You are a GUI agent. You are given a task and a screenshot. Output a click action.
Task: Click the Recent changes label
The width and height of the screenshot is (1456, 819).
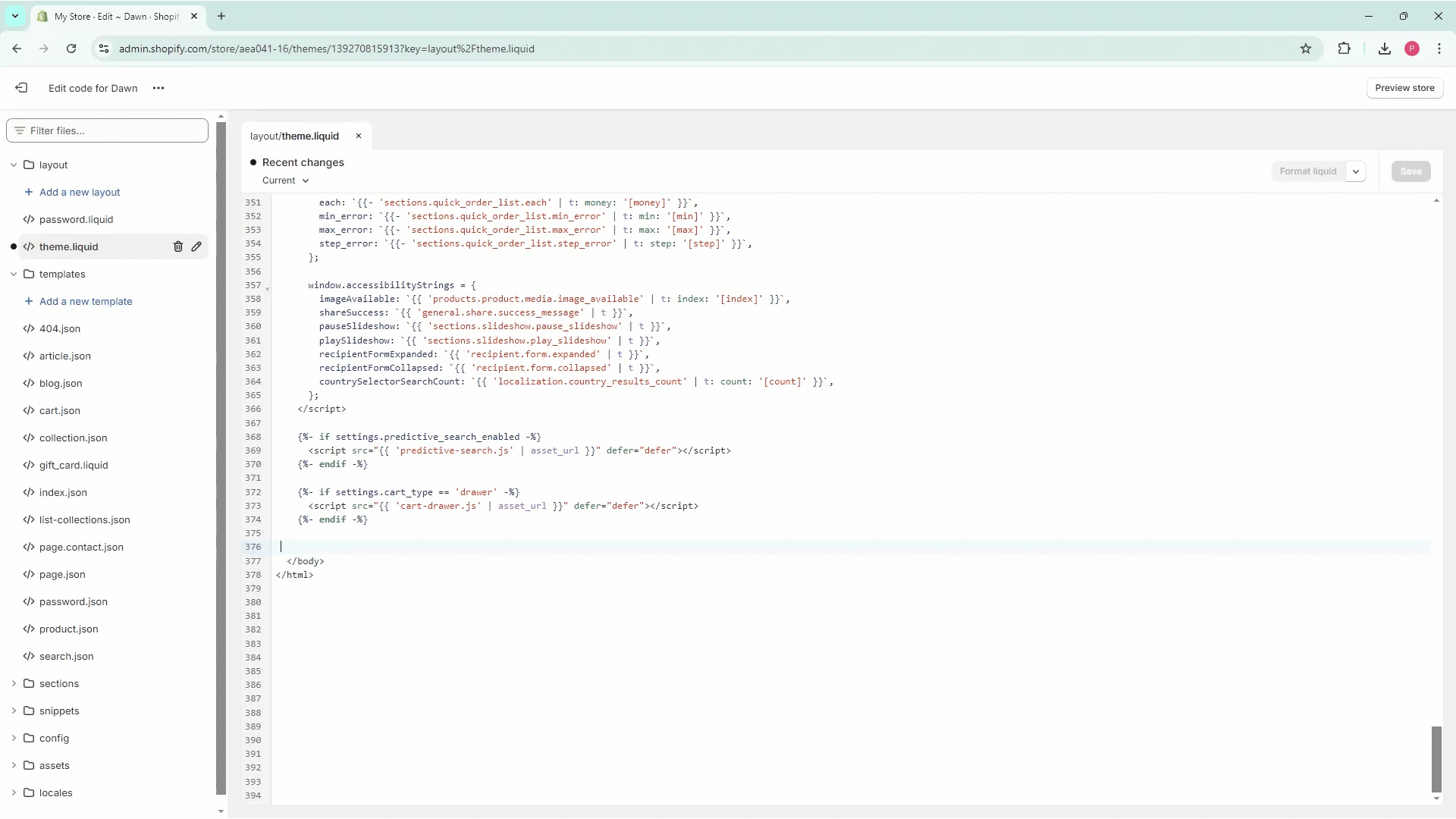pyautogui.click(x=303, y=162)
